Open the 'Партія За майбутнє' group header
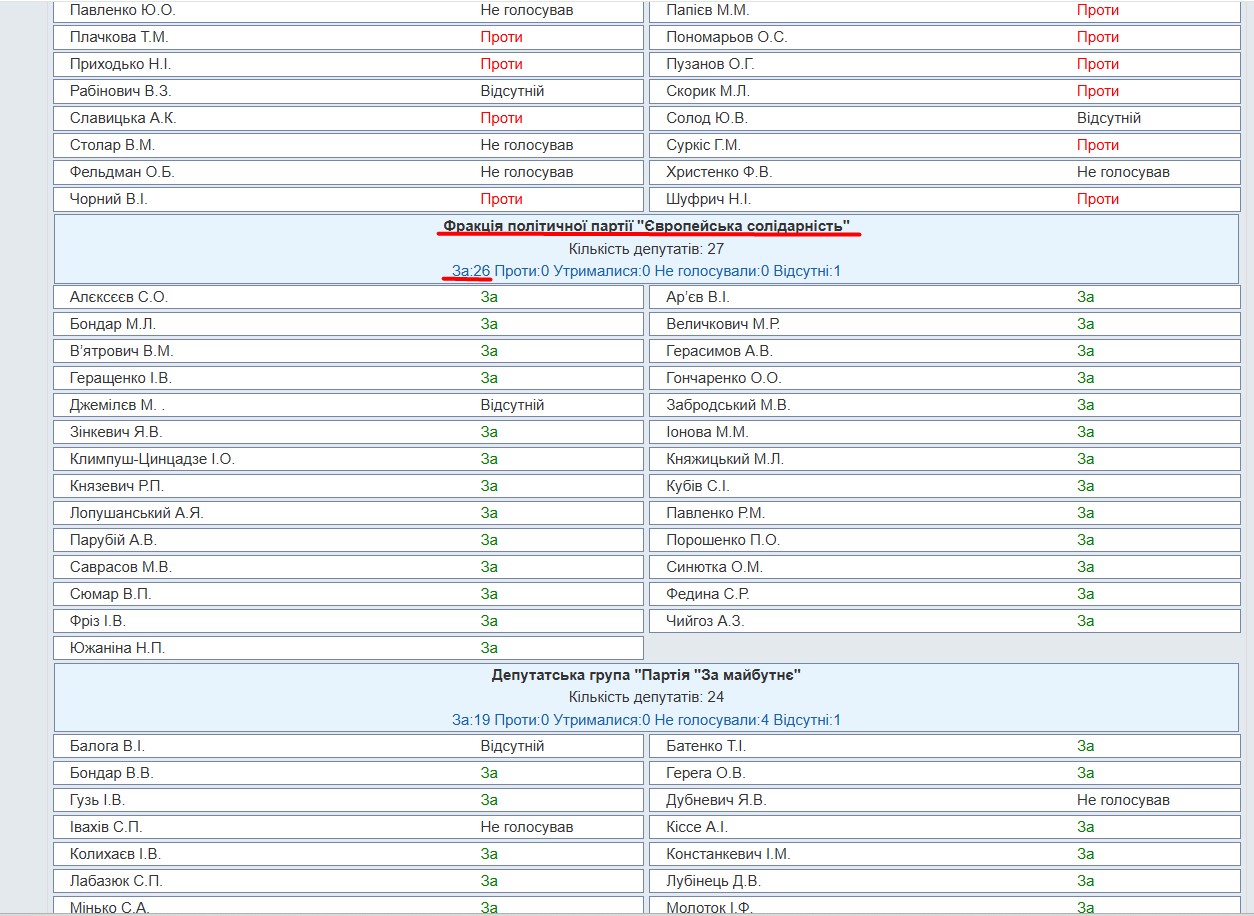1254x916 pixels. pos(647,675)
